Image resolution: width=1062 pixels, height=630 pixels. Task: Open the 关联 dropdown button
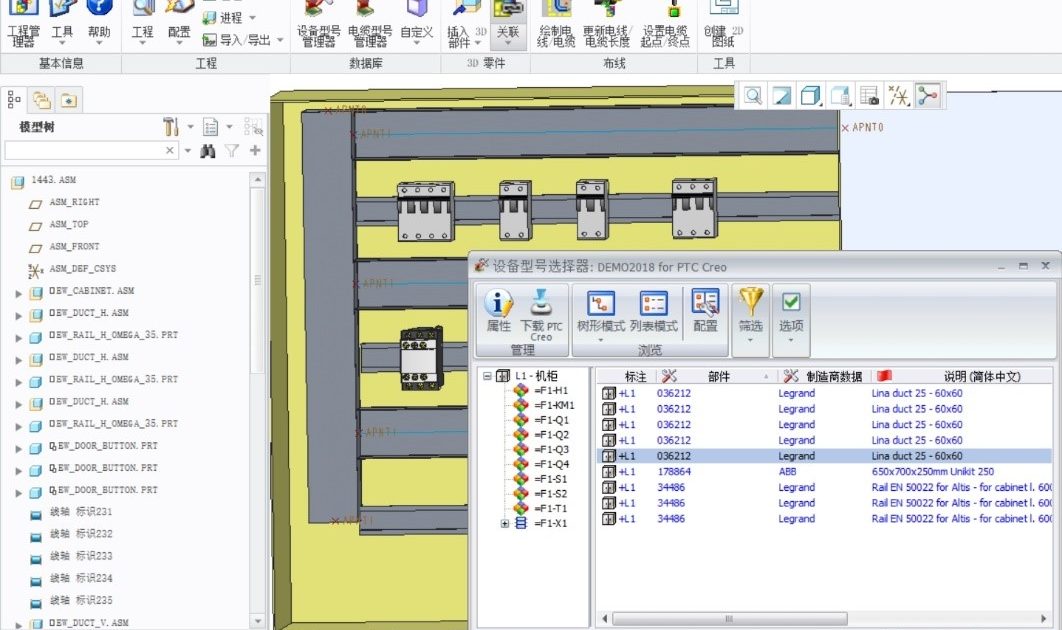click(x=508, y=25)
